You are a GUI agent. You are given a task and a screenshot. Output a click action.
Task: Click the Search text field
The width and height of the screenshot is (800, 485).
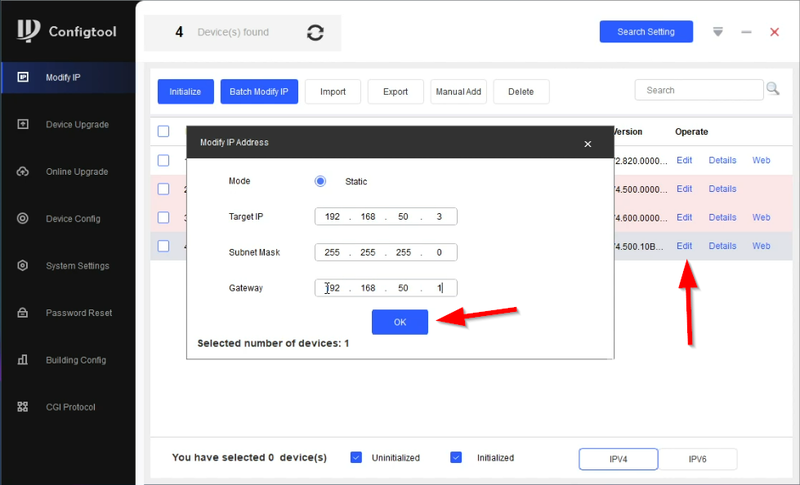pos(699,90)
